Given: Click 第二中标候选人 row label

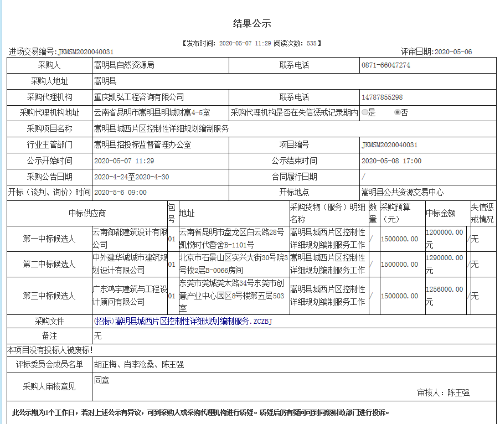Looking at the screenshot, I should coord(49,264).
